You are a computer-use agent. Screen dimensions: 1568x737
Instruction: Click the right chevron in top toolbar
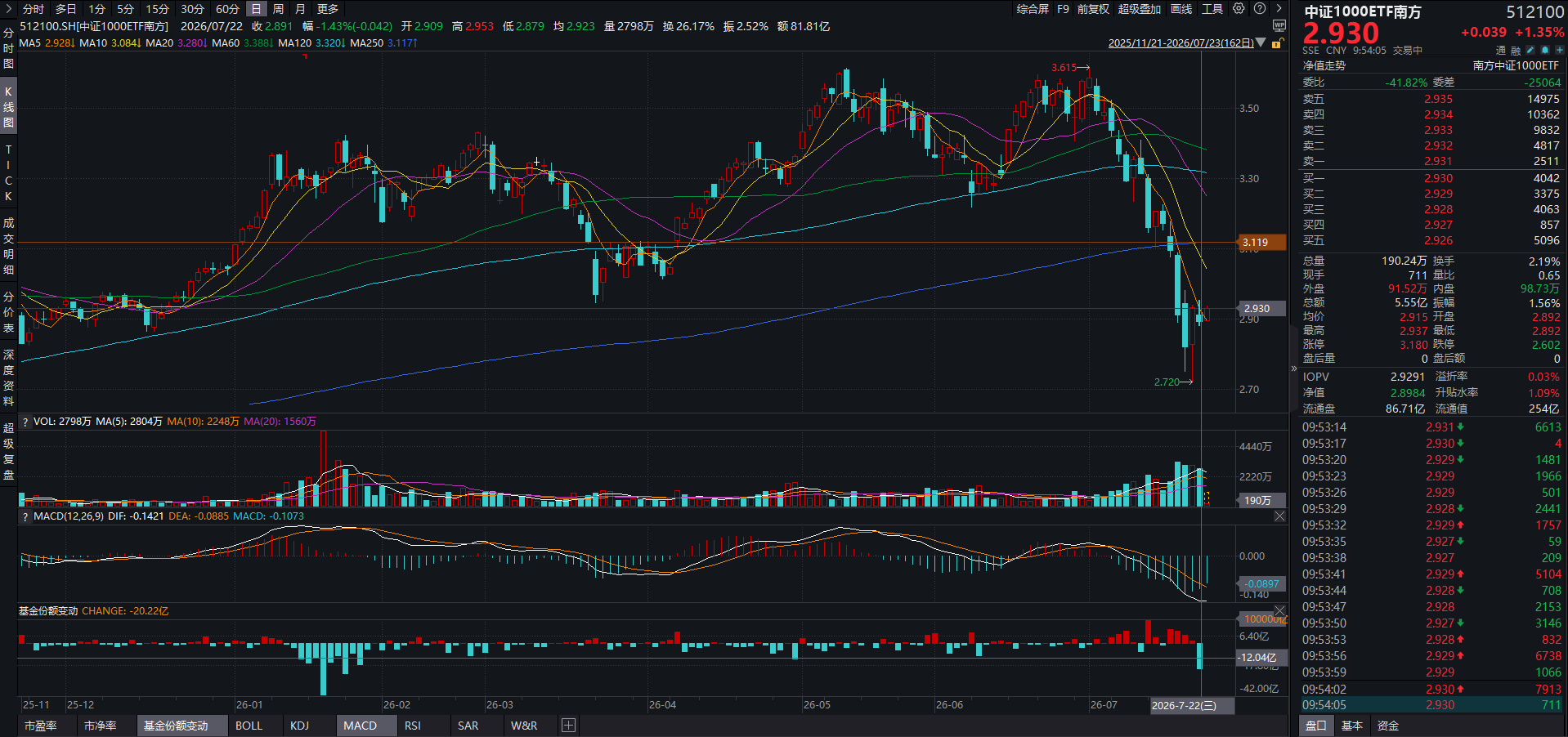point(1279,9)
